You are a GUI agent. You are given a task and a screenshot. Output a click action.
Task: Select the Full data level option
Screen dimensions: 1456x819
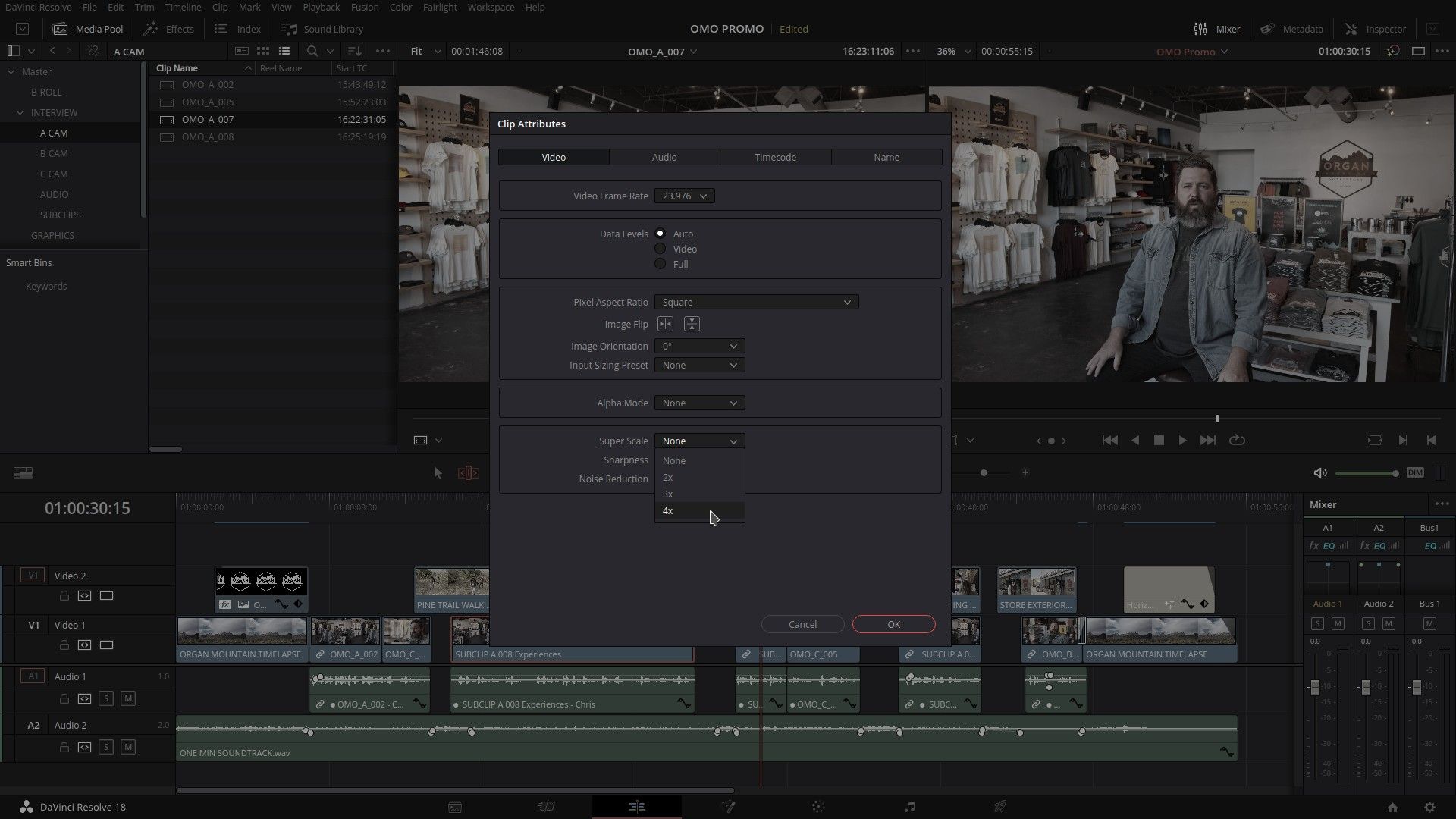coord(661,264)
